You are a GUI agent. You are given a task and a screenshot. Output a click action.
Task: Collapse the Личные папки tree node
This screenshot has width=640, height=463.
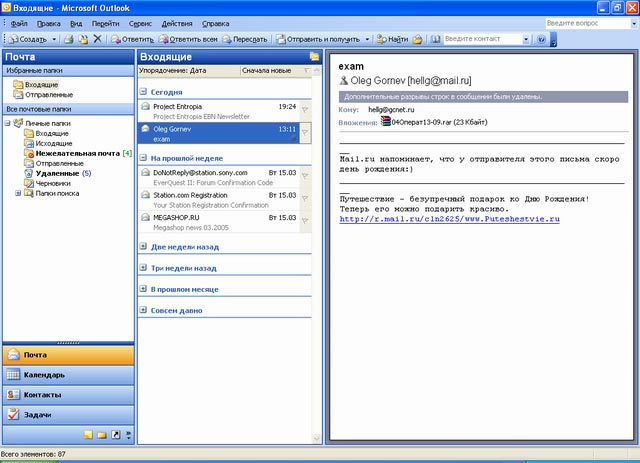tap(7, 123)
